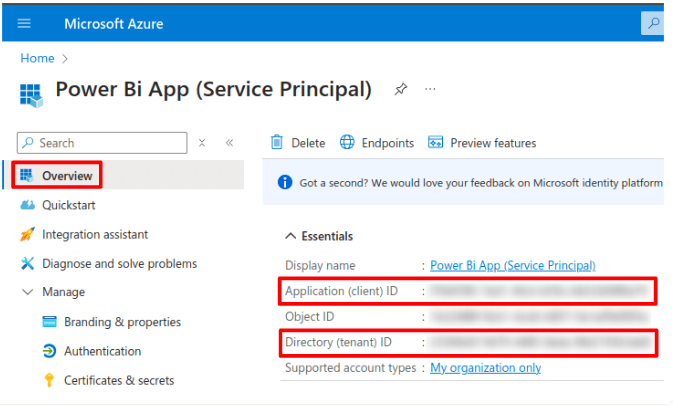Screen dimensions: 673x407
Task: Open the Power Bi App display name link
Action: click(512, 265)
